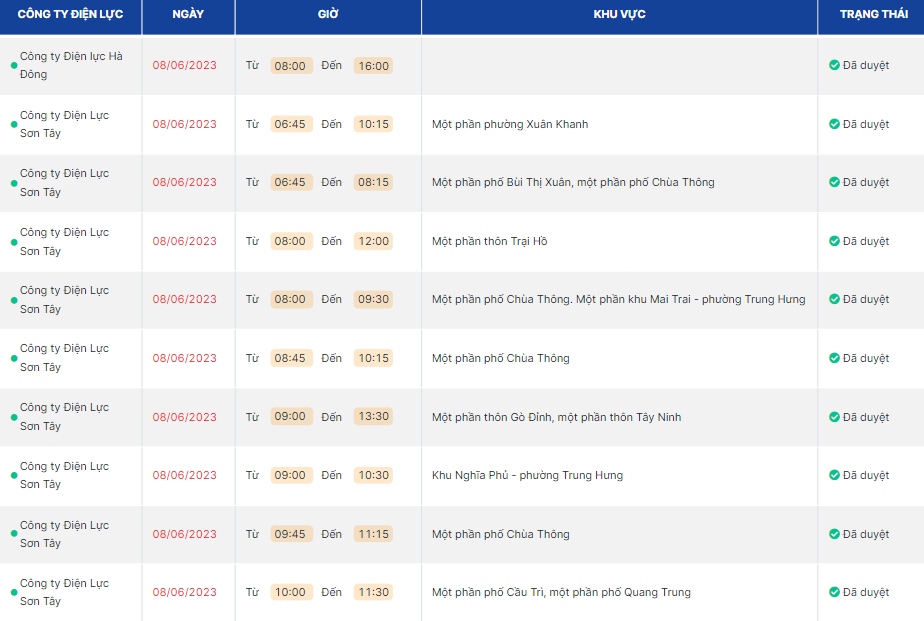The height and width of the screenshot is (621, 924).
Task: Click the date 08/06/2023 in the Nghĩa Phủ row
Action: tap(184, 475)
